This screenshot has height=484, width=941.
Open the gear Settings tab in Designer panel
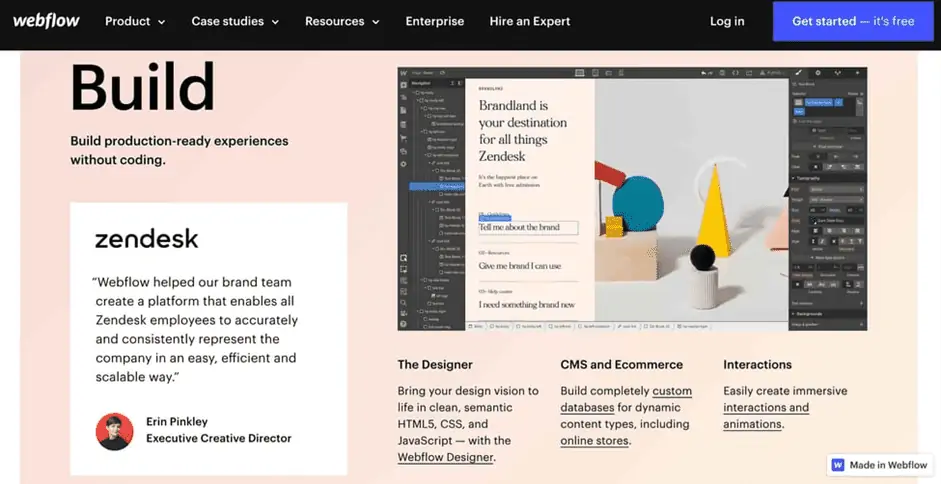click(x=818, y=73)
